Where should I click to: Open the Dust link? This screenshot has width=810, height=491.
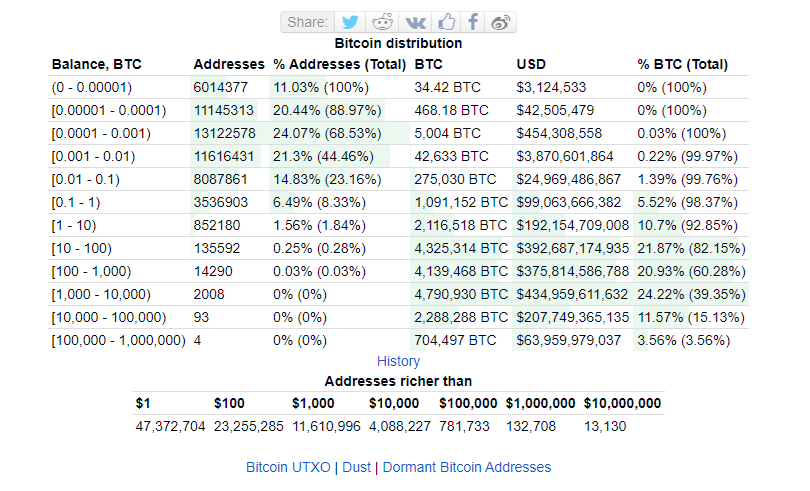point(356,467)
